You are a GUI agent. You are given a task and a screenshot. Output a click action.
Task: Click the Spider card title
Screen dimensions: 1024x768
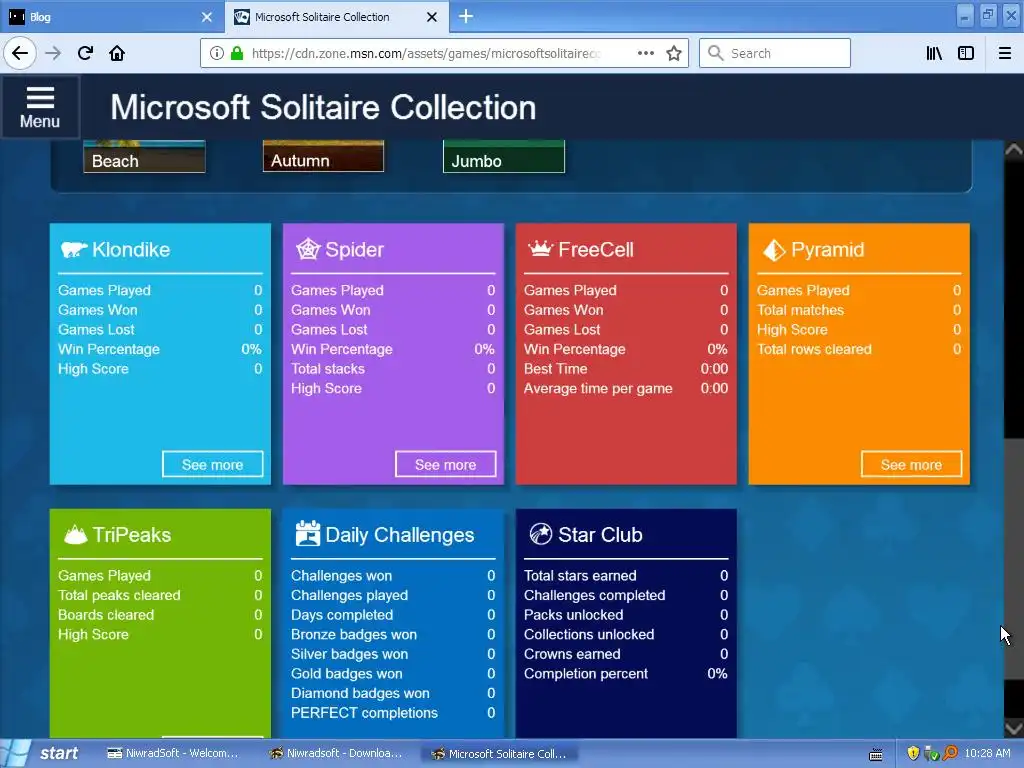[355, 249]
